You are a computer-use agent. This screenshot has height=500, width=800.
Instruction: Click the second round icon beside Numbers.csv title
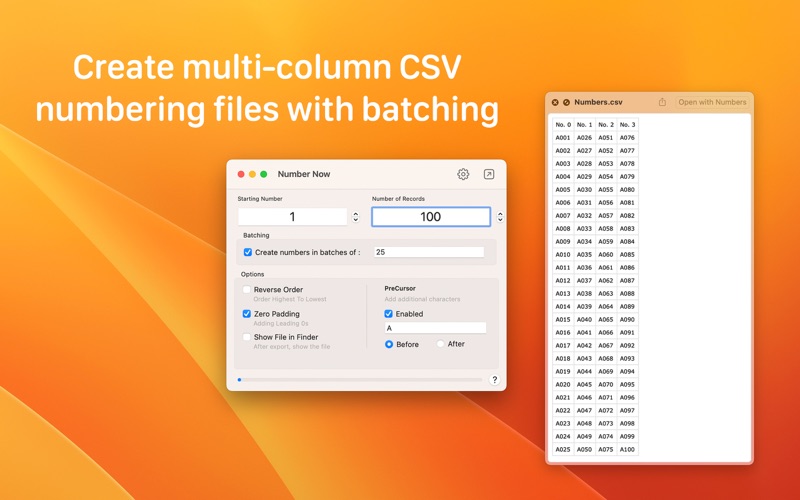(x=566, y=102)
